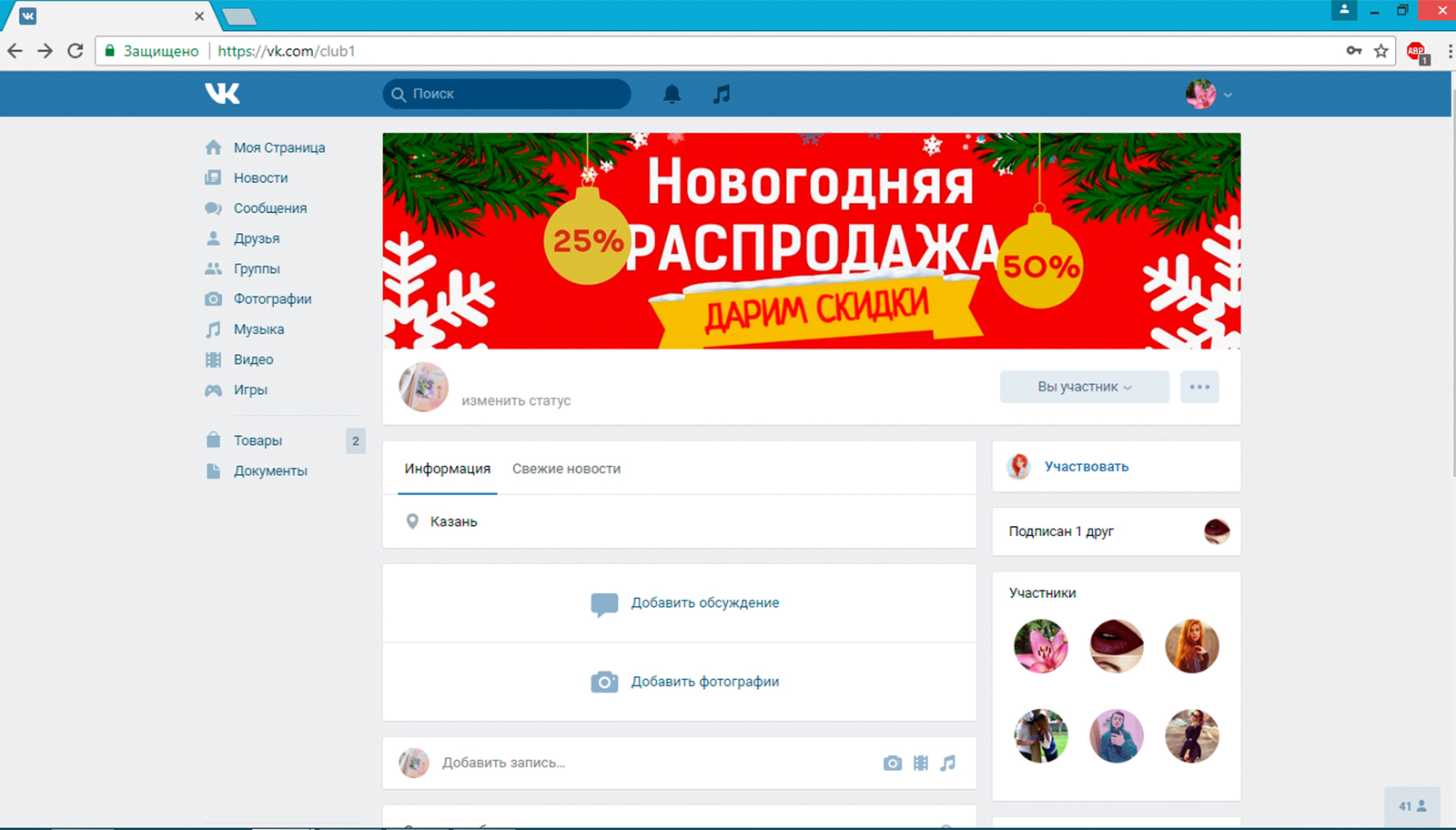
Task: Open the Adblock extension icon
Action: click(x=1417, y=52)
